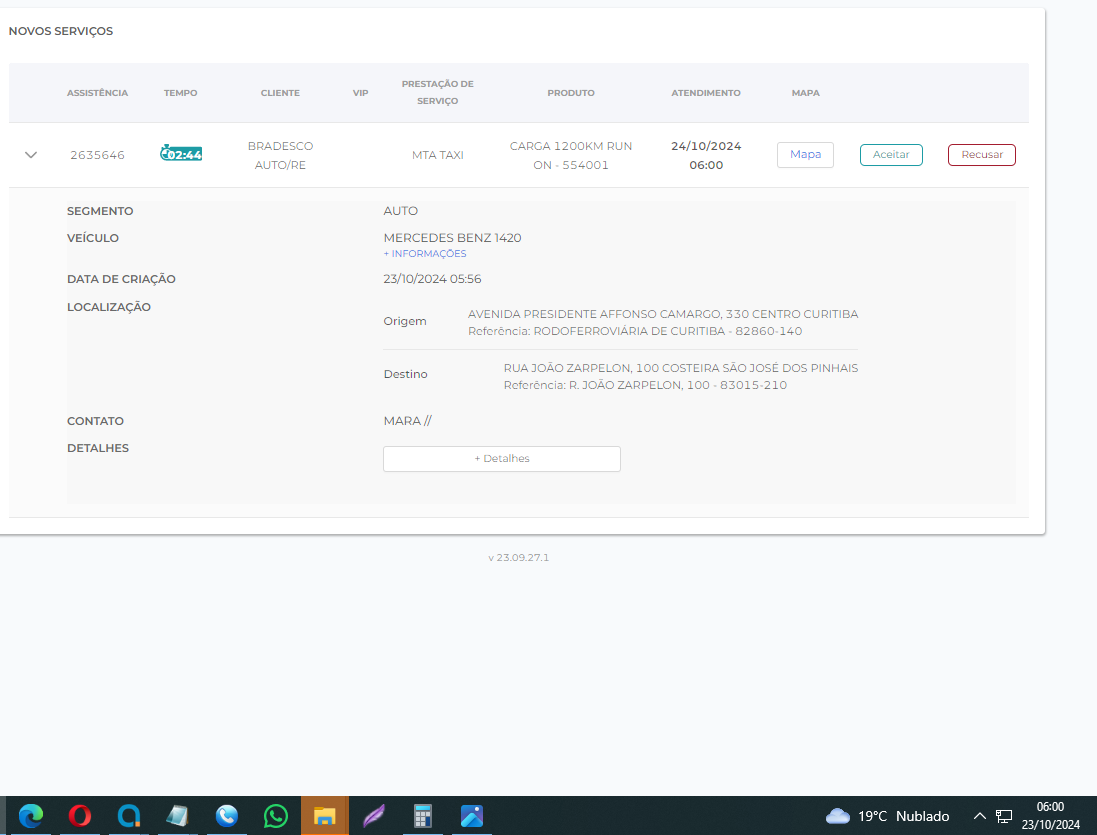
Task: Click the MAPA column header
Action: [805, 93]
